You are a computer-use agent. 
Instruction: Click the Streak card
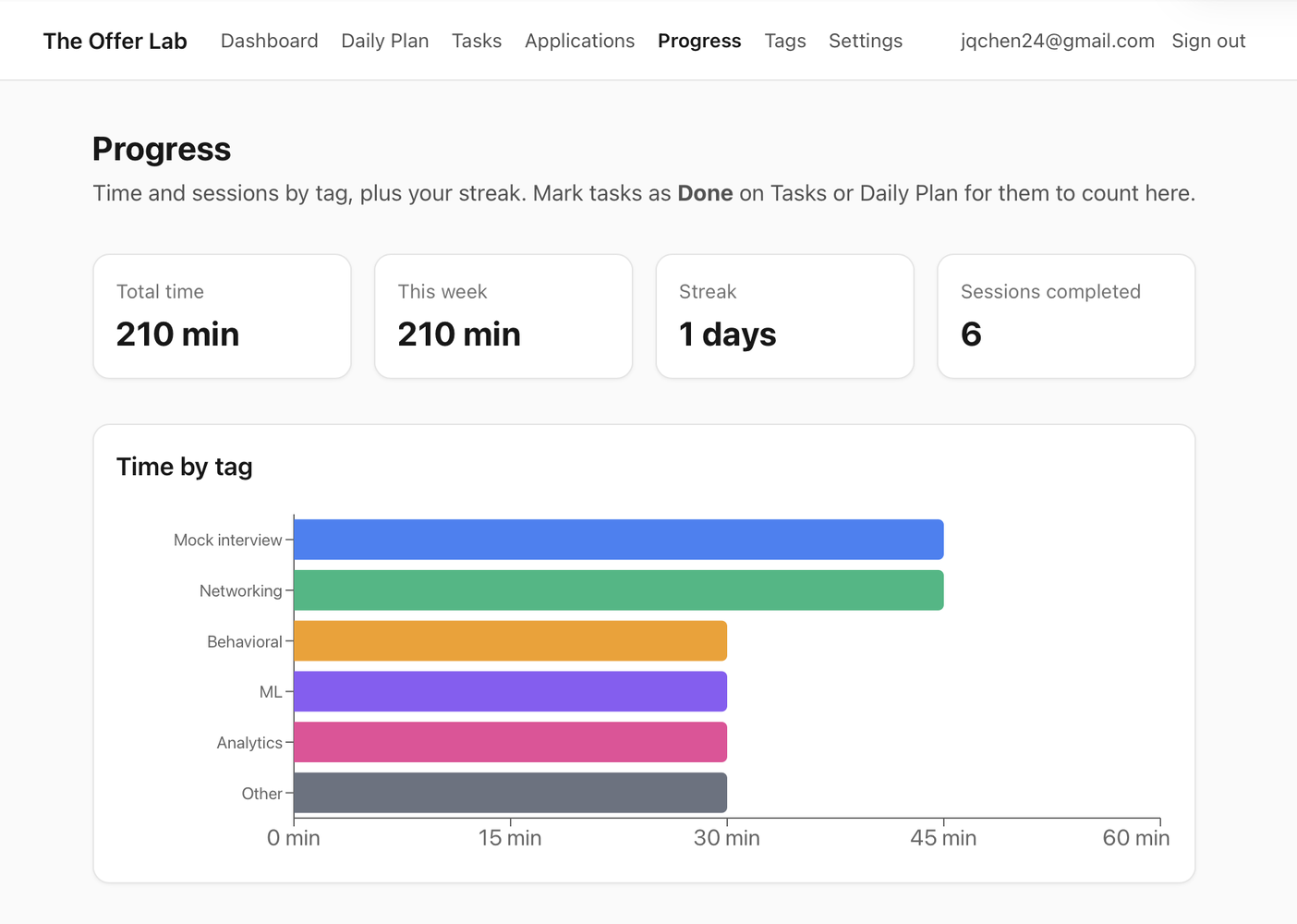785,316
